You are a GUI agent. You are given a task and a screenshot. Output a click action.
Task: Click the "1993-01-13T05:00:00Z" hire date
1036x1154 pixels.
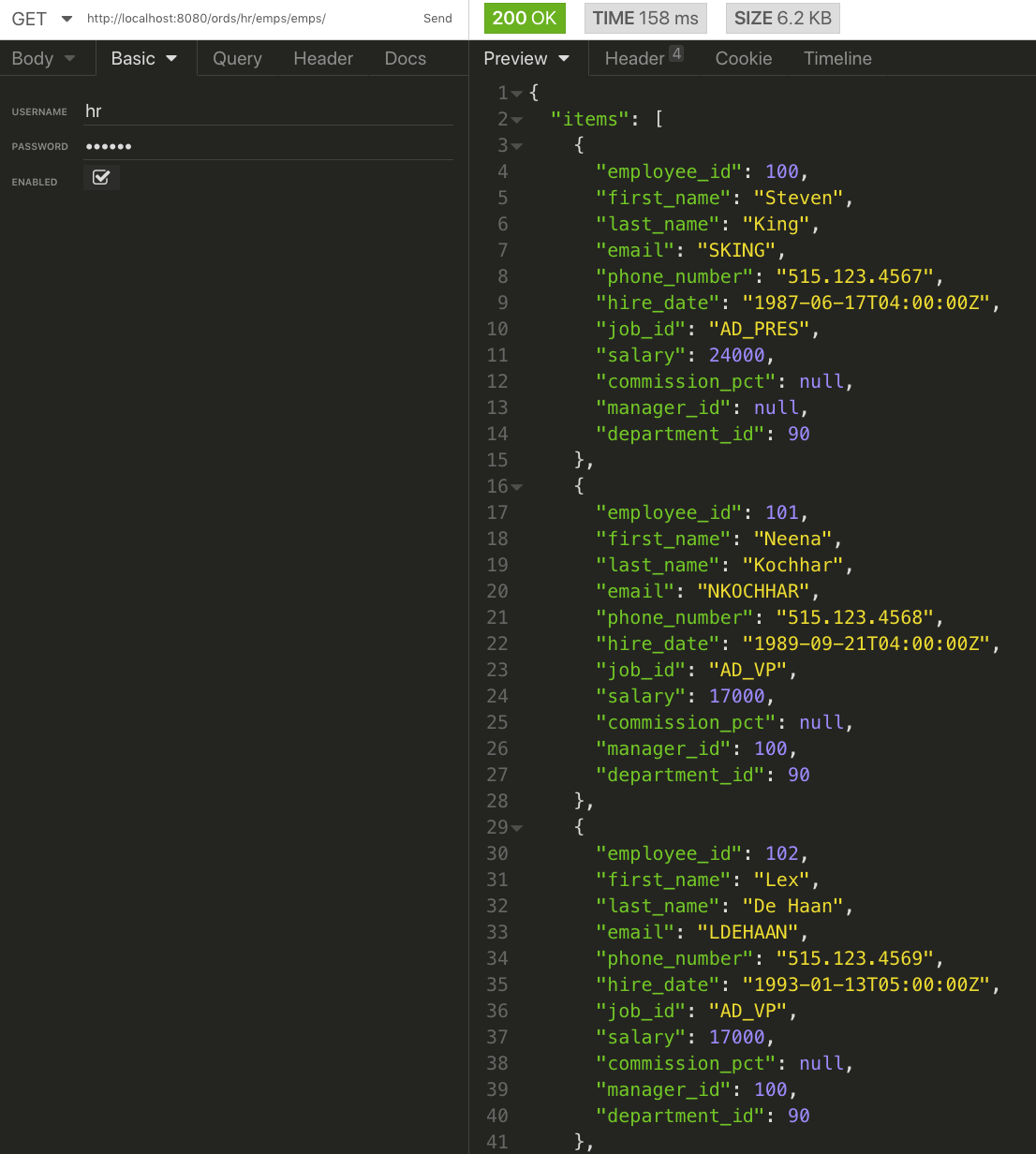tap(866, 984)
